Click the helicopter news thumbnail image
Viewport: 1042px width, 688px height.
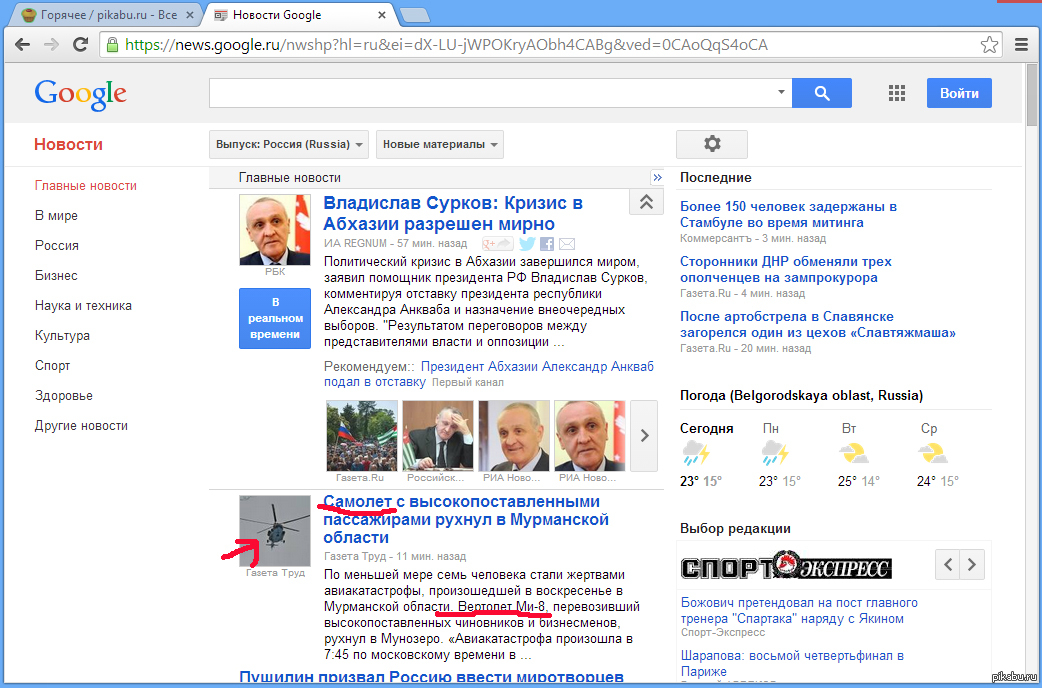point(274,531)
